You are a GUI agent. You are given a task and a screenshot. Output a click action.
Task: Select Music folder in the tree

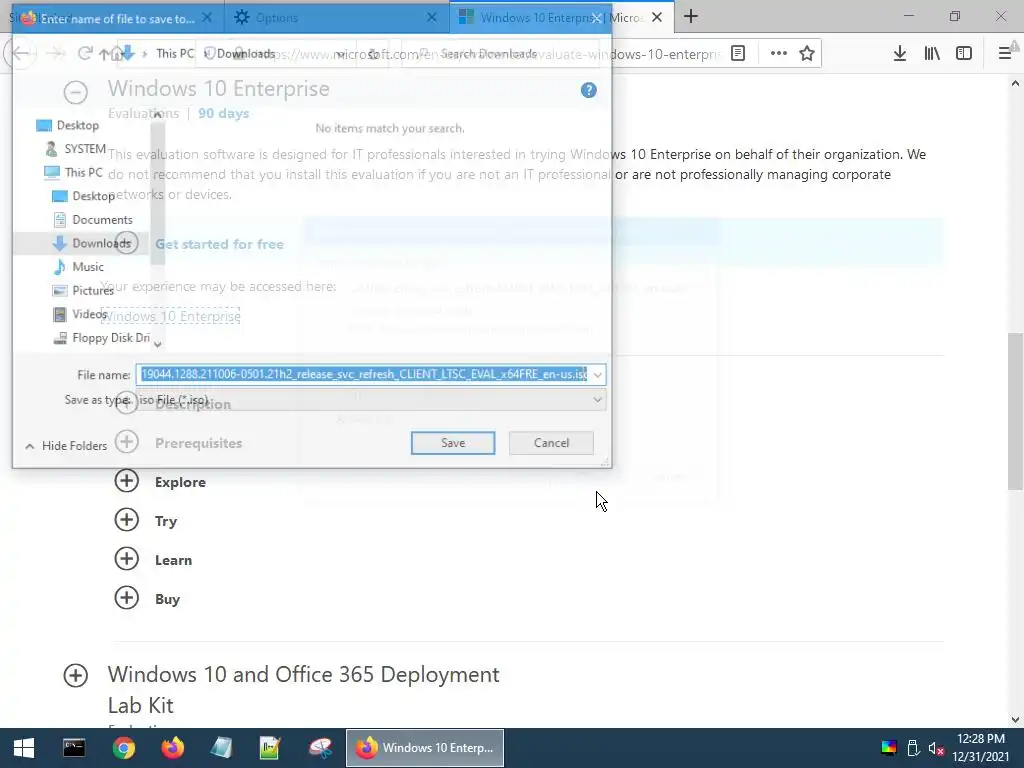(78, 266)
